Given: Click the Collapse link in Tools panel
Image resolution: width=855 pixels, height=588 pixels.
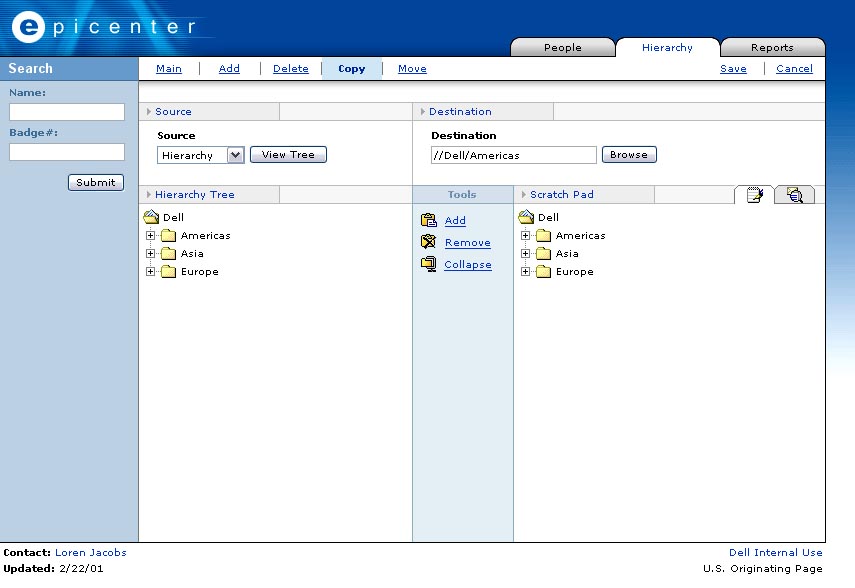Looking at the screenshot, I should (x=468, y=265).
